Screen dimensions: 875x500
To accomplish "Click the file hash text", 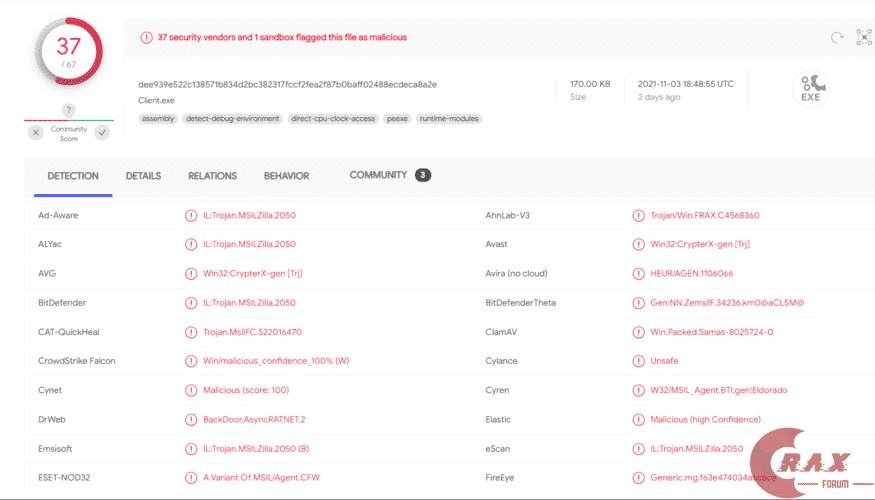I will (287, 84).
